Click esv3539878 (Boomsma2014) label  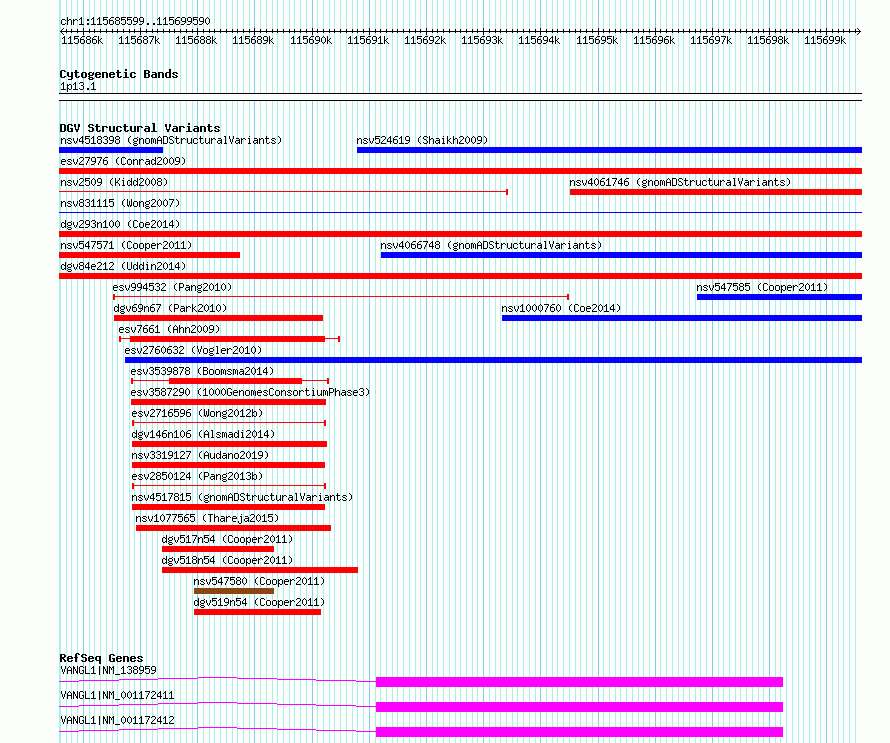point(202,371)
